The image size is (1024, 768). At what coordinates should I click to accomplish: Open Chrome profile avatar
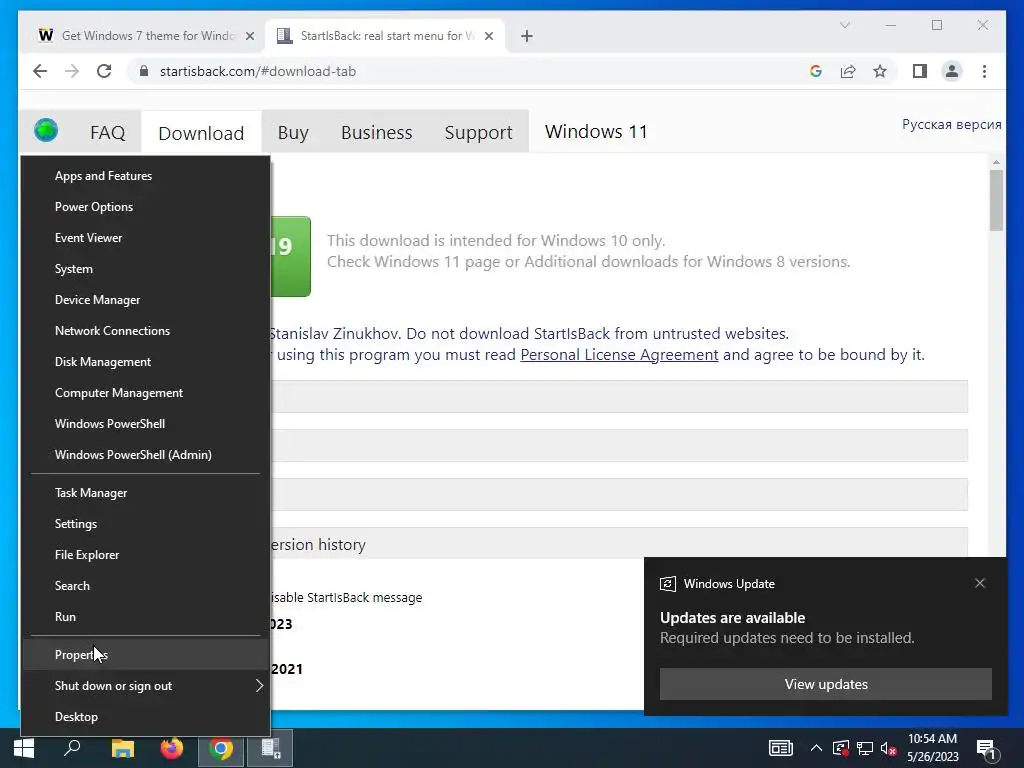(x=952, y=71)
